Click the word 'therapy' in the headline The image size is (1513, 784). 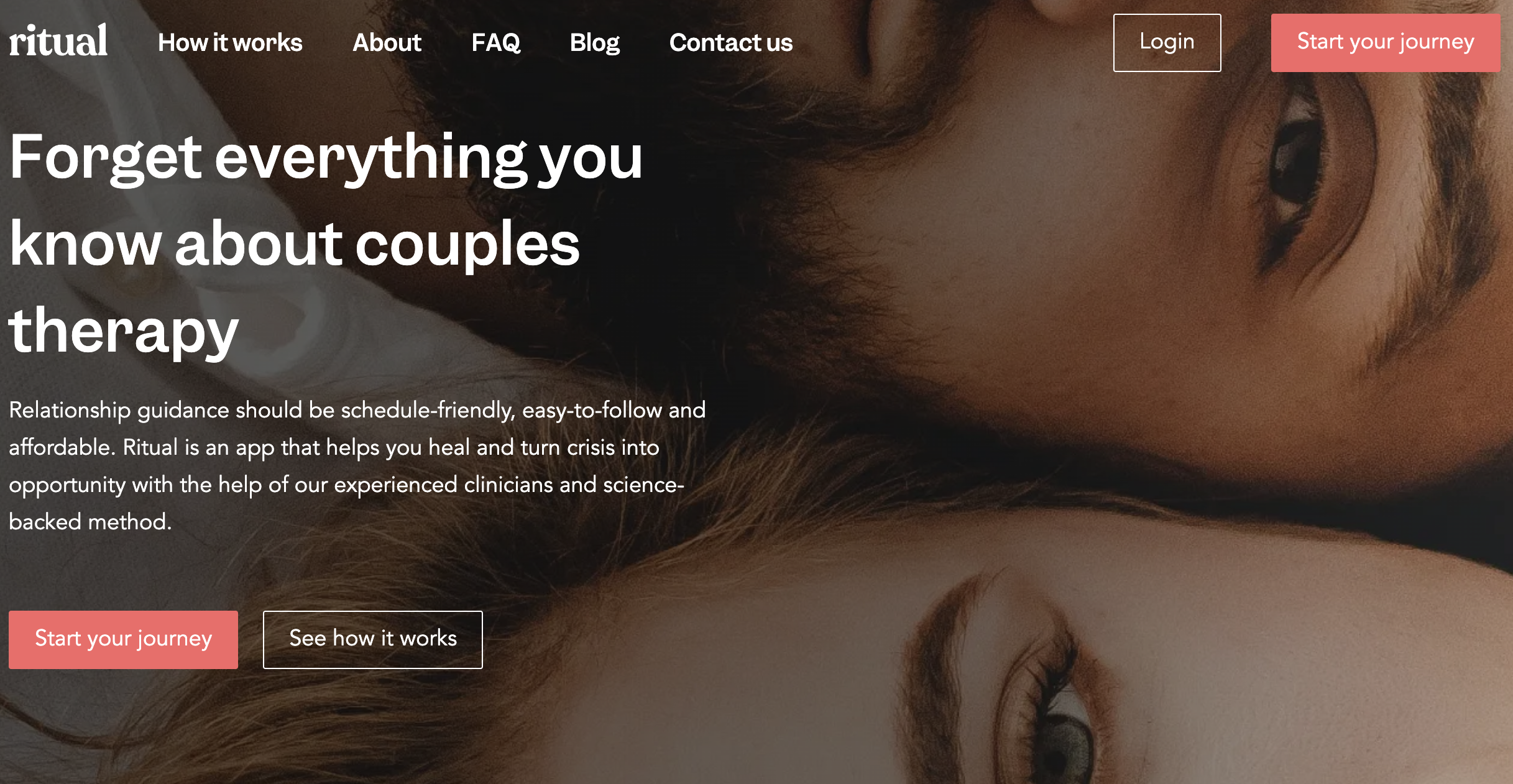[124, 331]
